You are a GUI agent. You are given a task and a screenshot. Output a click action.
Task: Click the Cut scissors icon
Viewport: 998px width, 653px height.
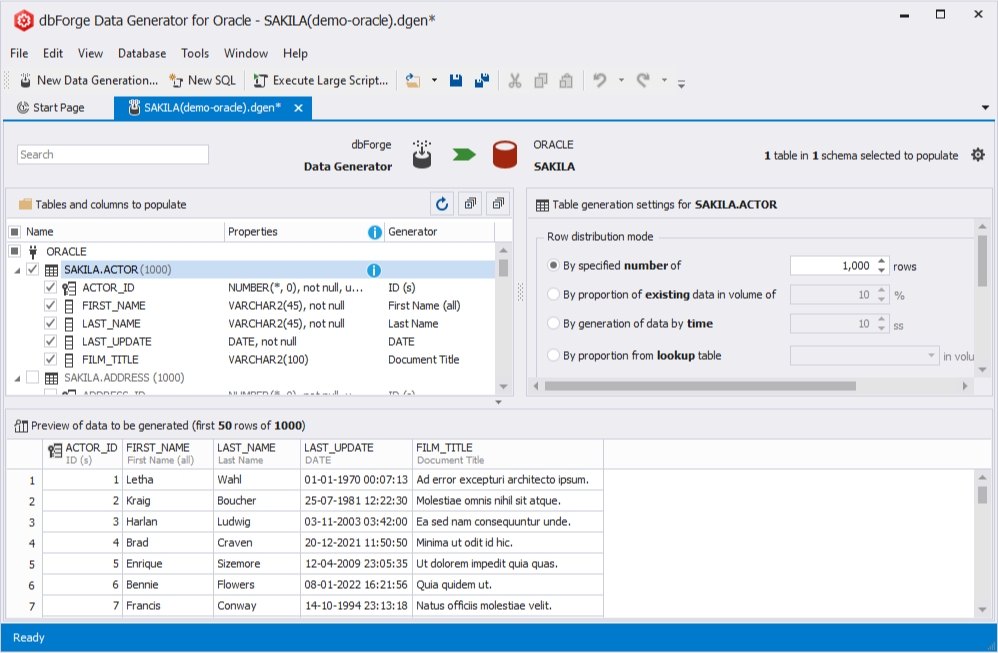pyautogui.click(x=515, y=81)
